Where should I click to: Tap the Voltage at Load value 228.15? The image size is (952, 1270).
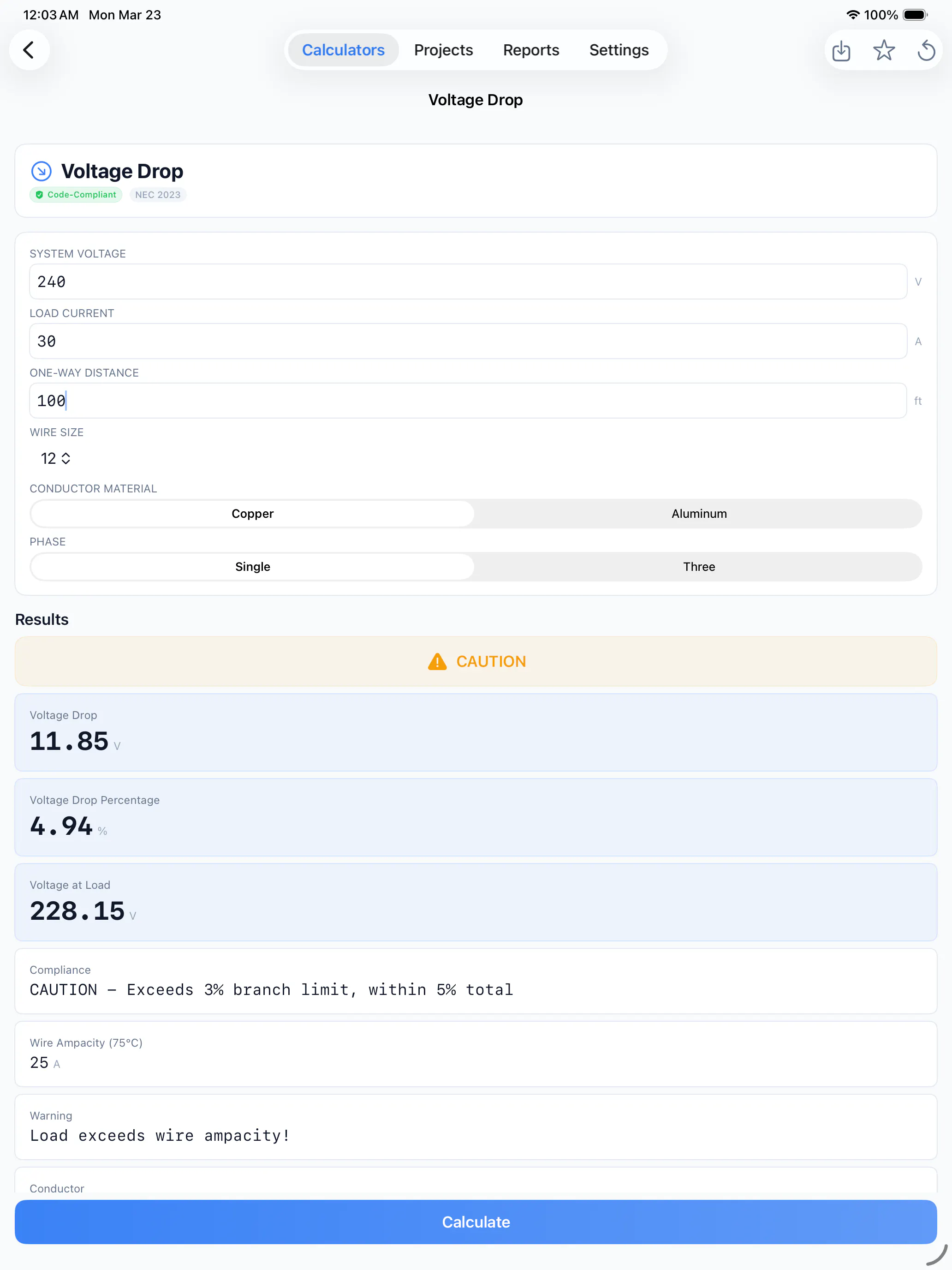pos(77,911)
